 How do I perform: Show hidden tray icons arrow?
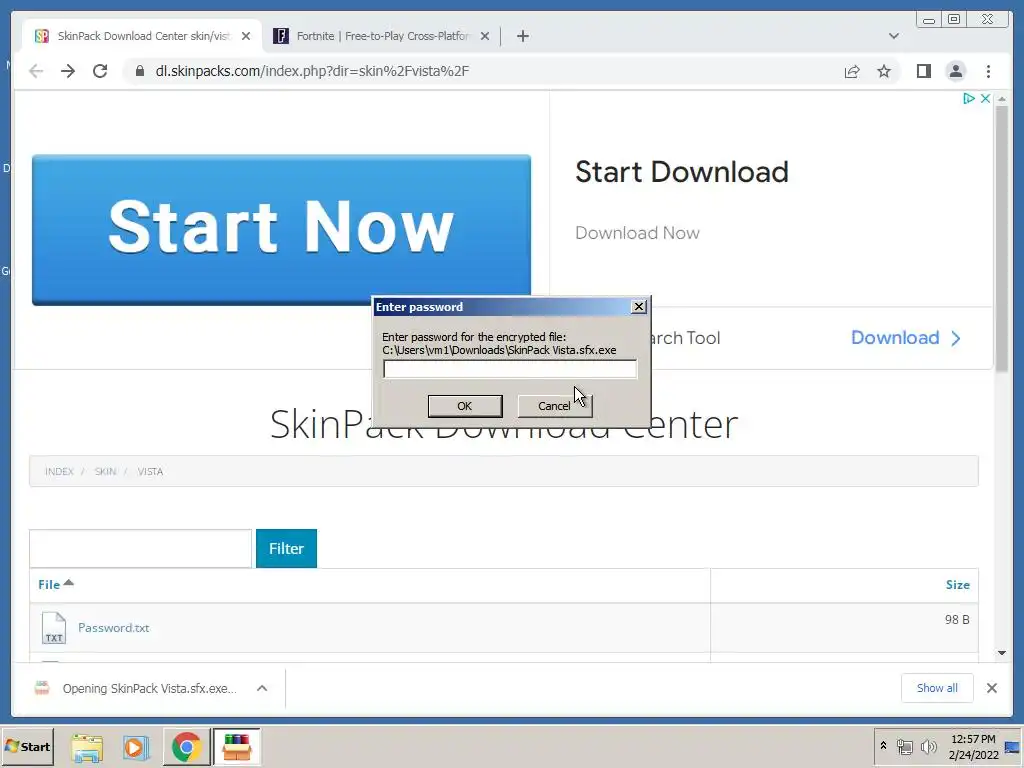tap(883, 746)
